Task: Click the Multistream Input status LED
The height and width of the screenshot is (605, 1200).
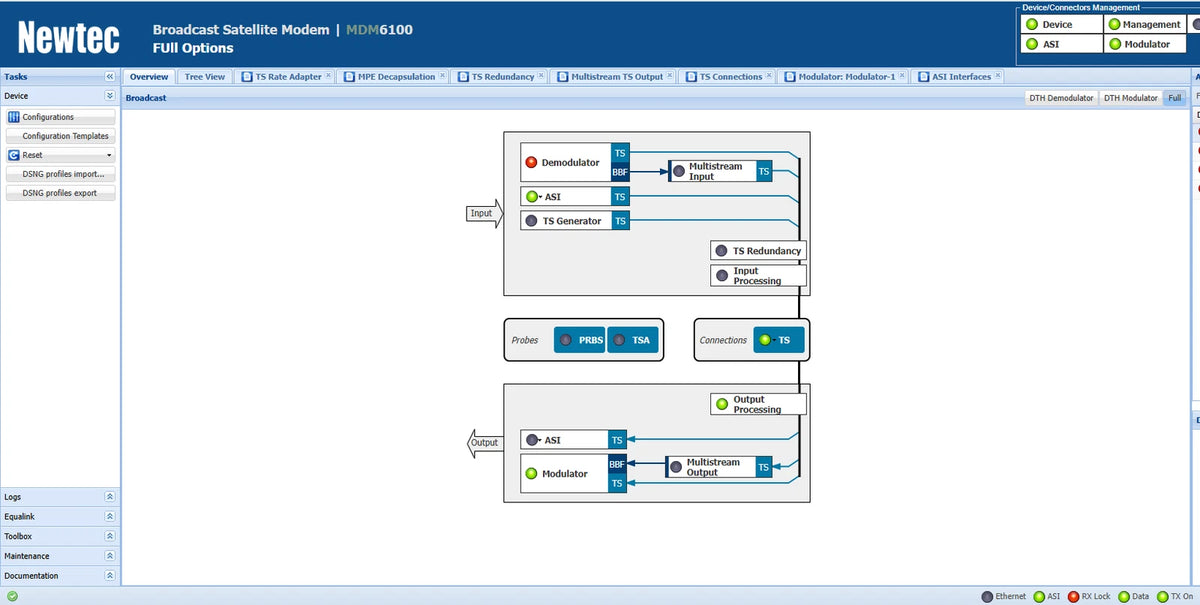Action: click(679, 171)
